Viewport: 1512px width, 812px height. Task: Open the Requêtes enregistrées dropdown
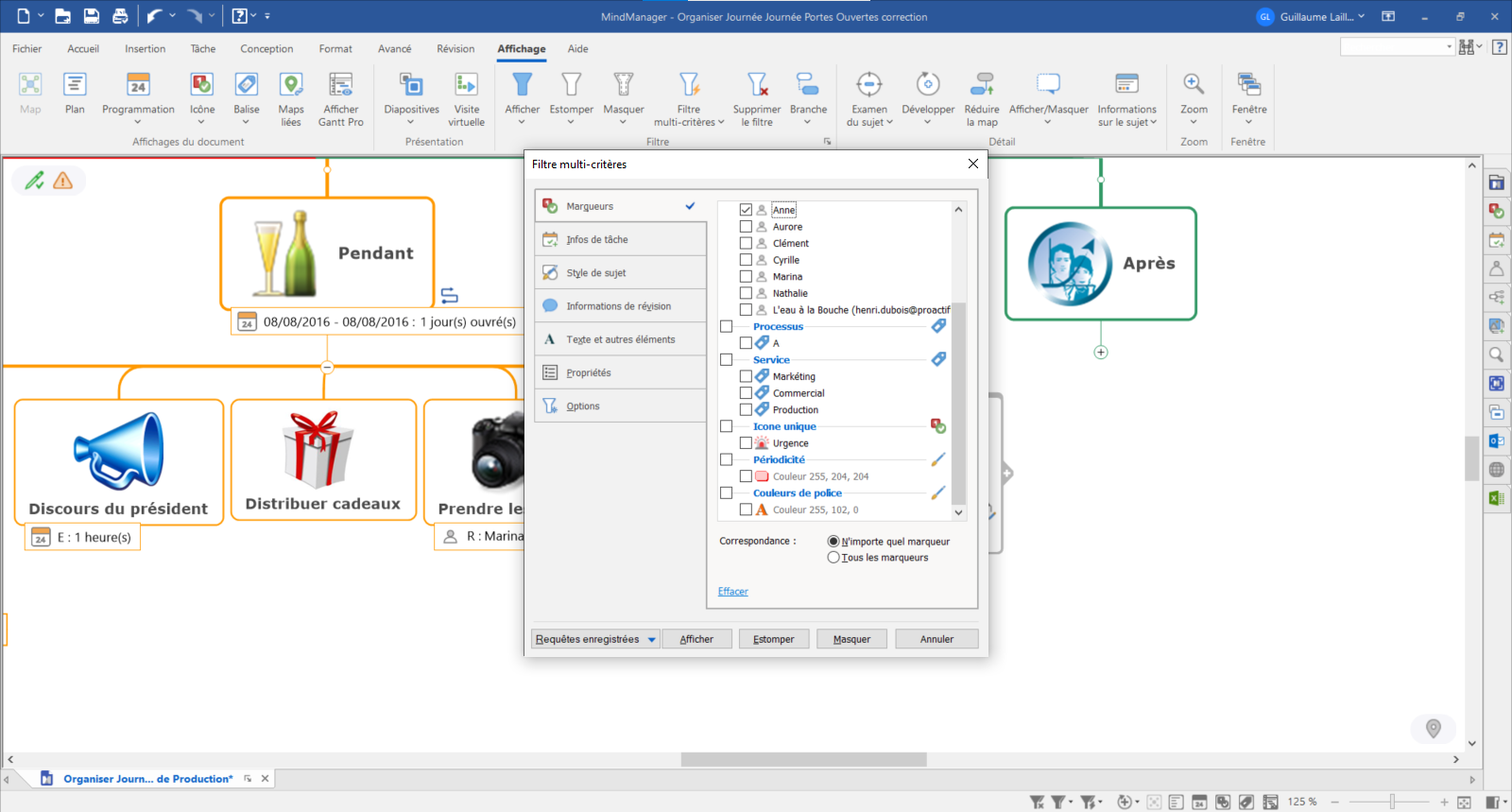pos(594,640)
